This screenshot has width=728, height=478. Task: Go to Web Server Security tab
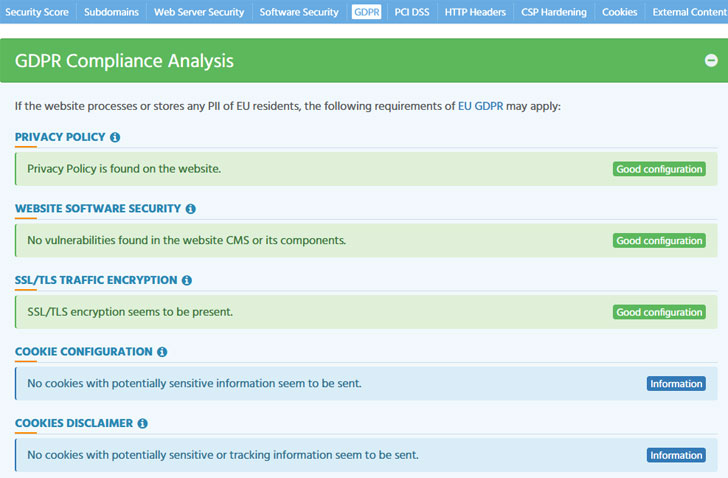click(x=199, y=12)
